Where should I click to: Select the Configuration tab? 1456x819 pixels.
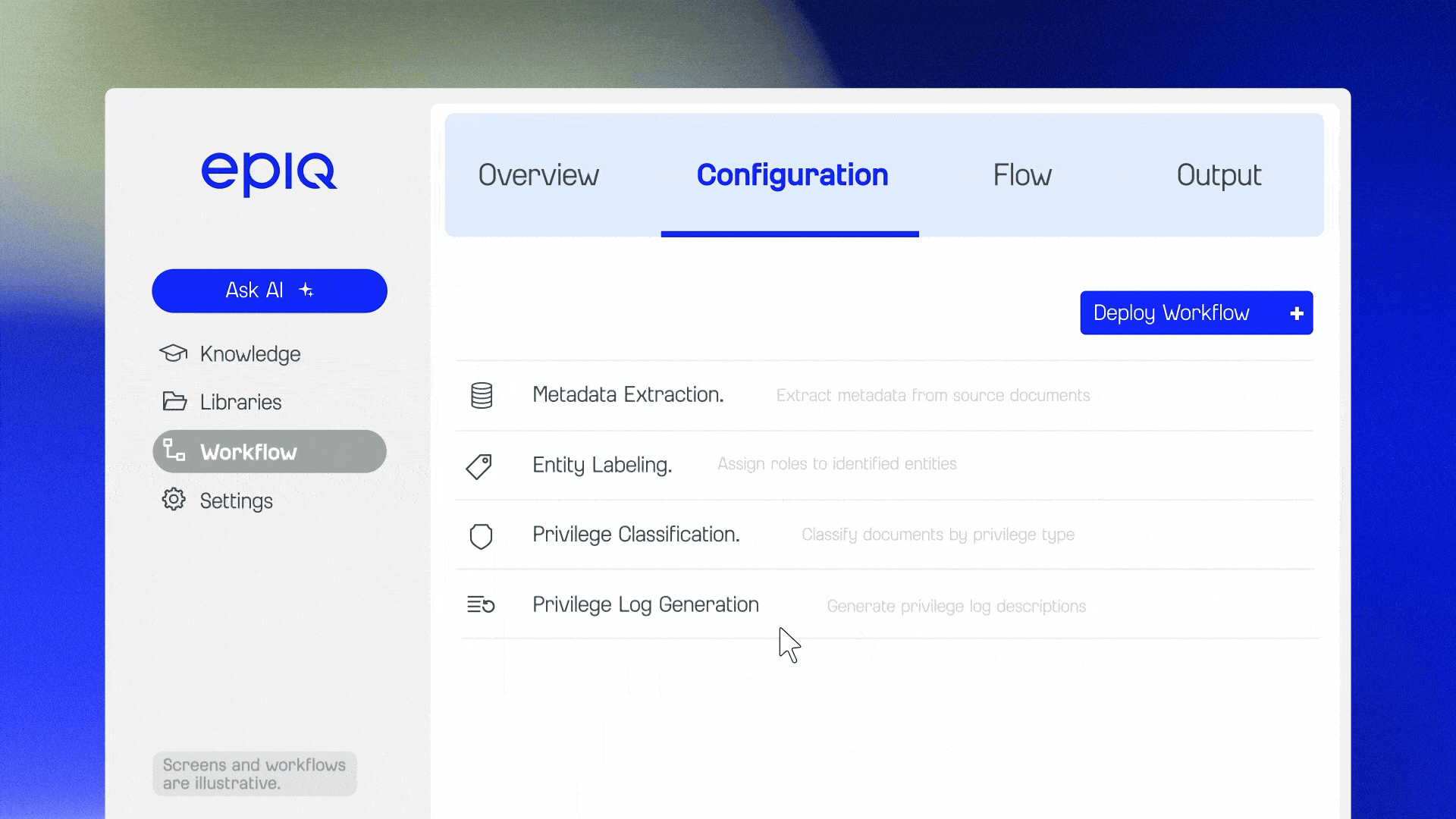[792, 175]
